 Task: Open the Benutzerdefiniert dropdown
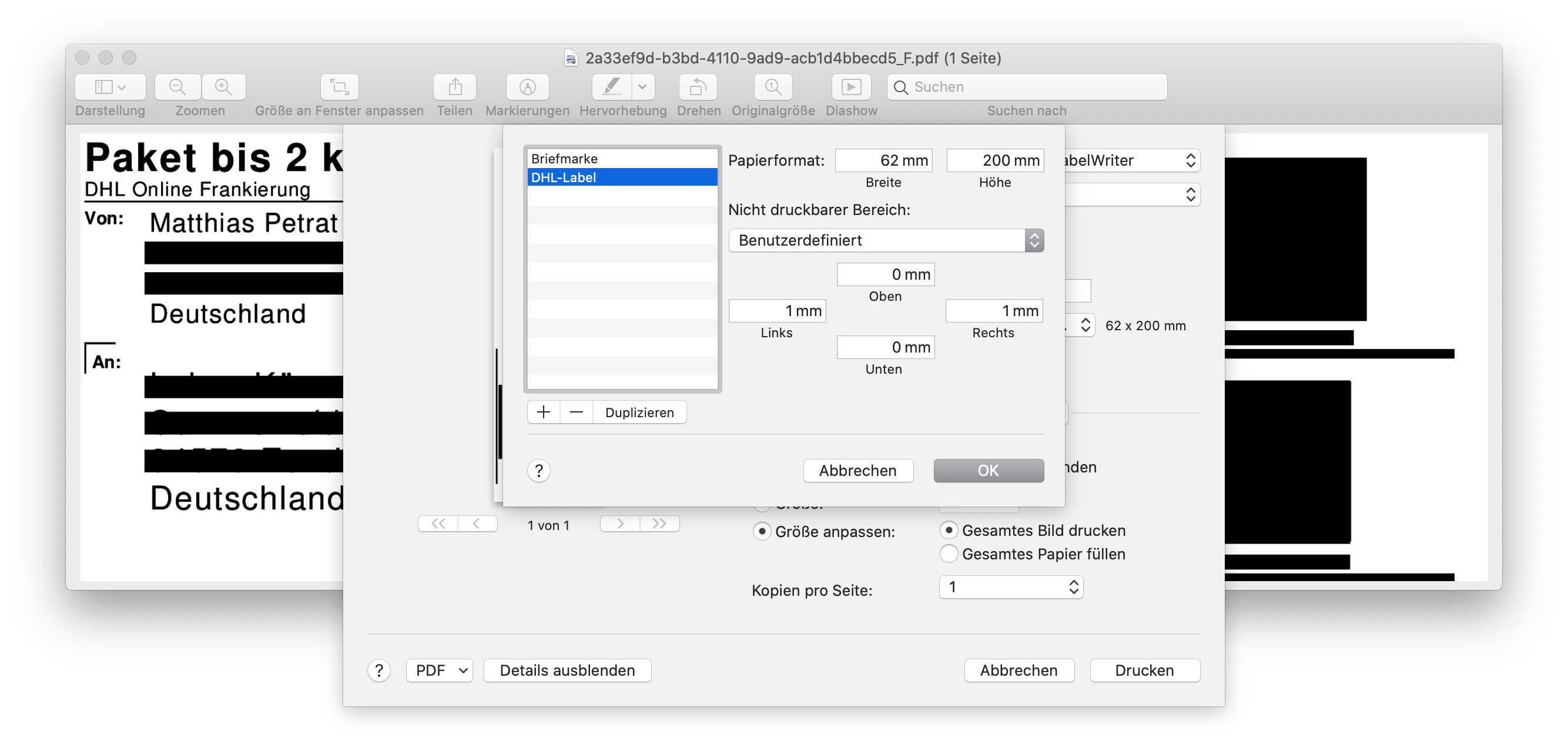[886, 240]
